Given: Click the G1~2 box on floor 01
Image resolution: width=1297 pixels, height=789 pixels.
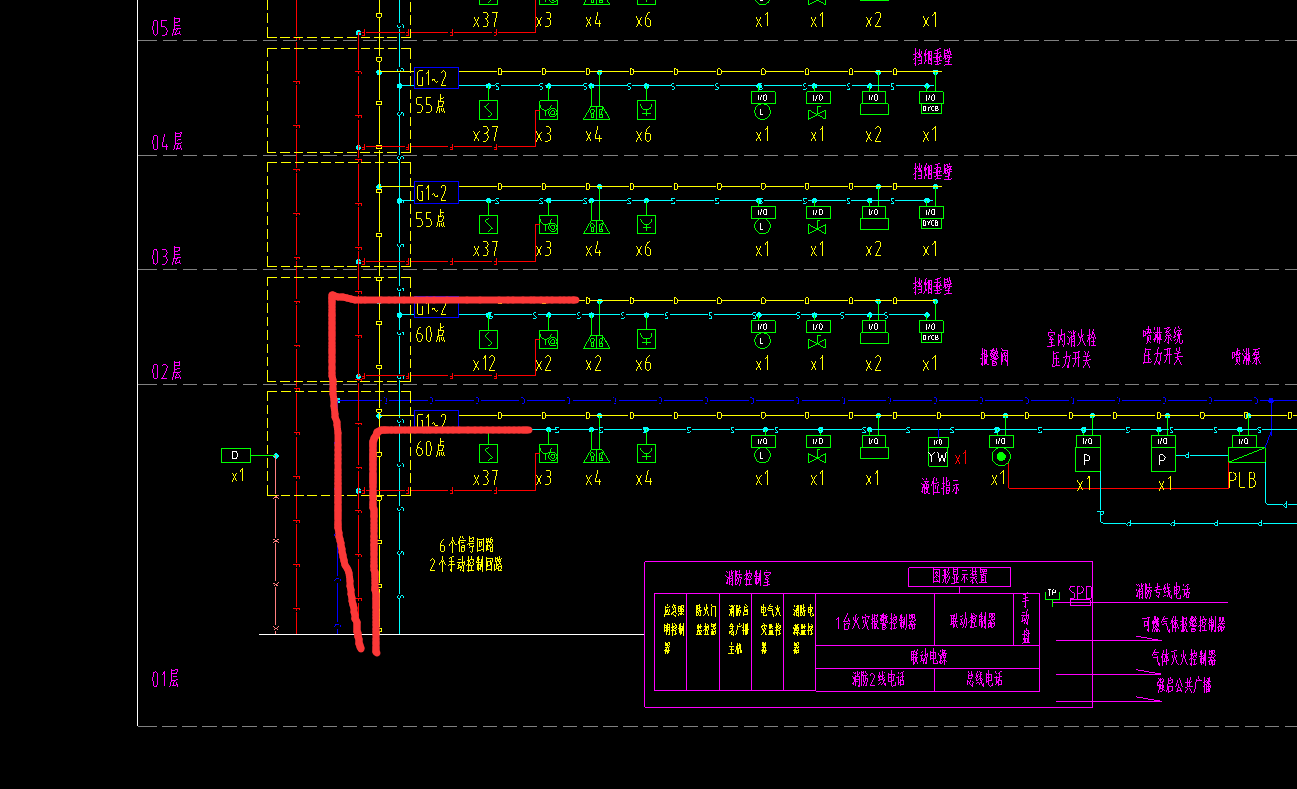Looking at the screenshot, I should (436, 421).
